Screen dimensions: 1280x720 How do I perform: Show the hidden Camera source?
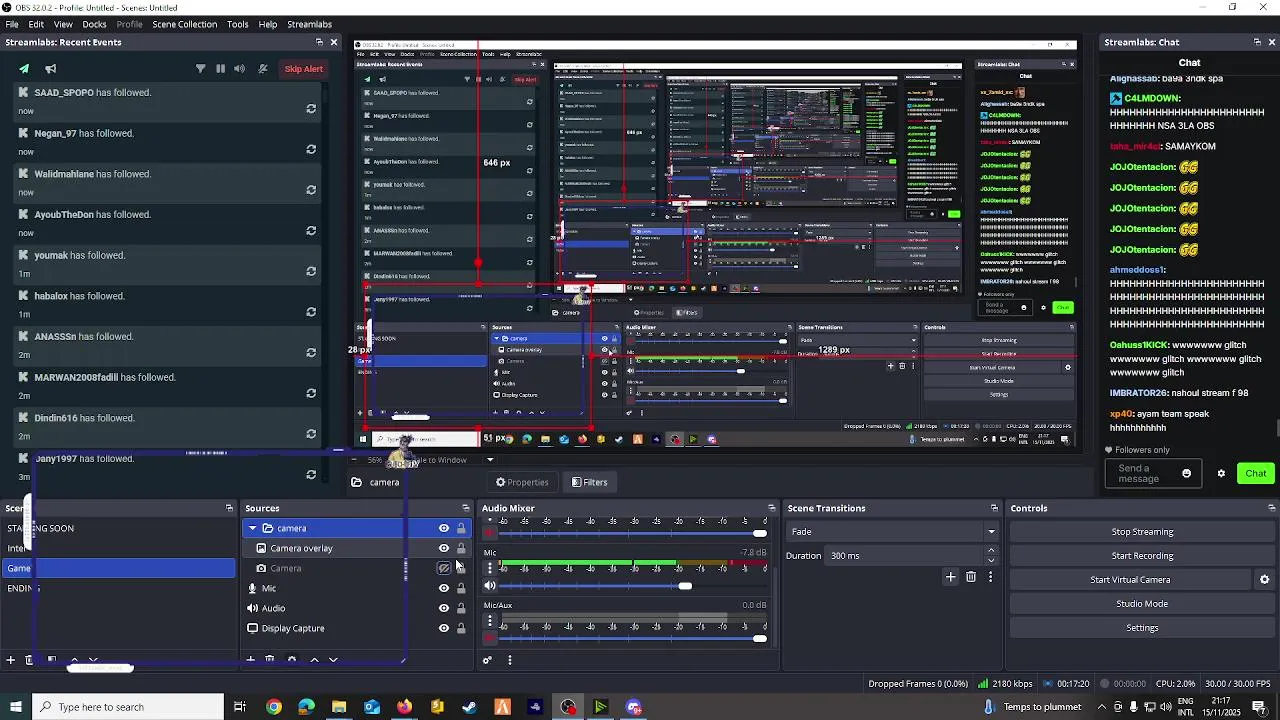tap(444, 568)
